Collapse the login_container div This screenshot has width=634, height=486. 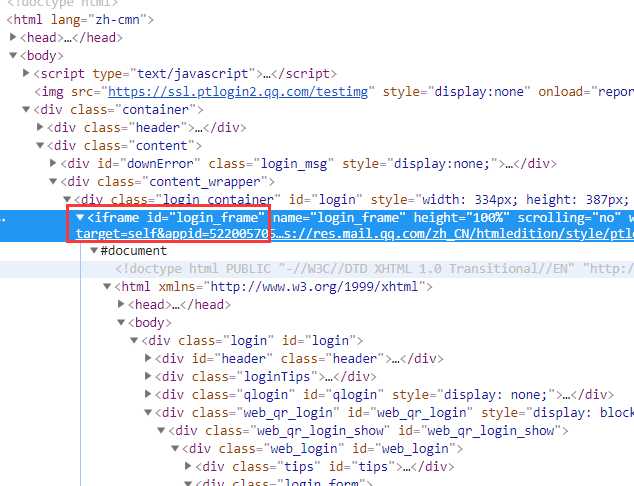point(67,199)
